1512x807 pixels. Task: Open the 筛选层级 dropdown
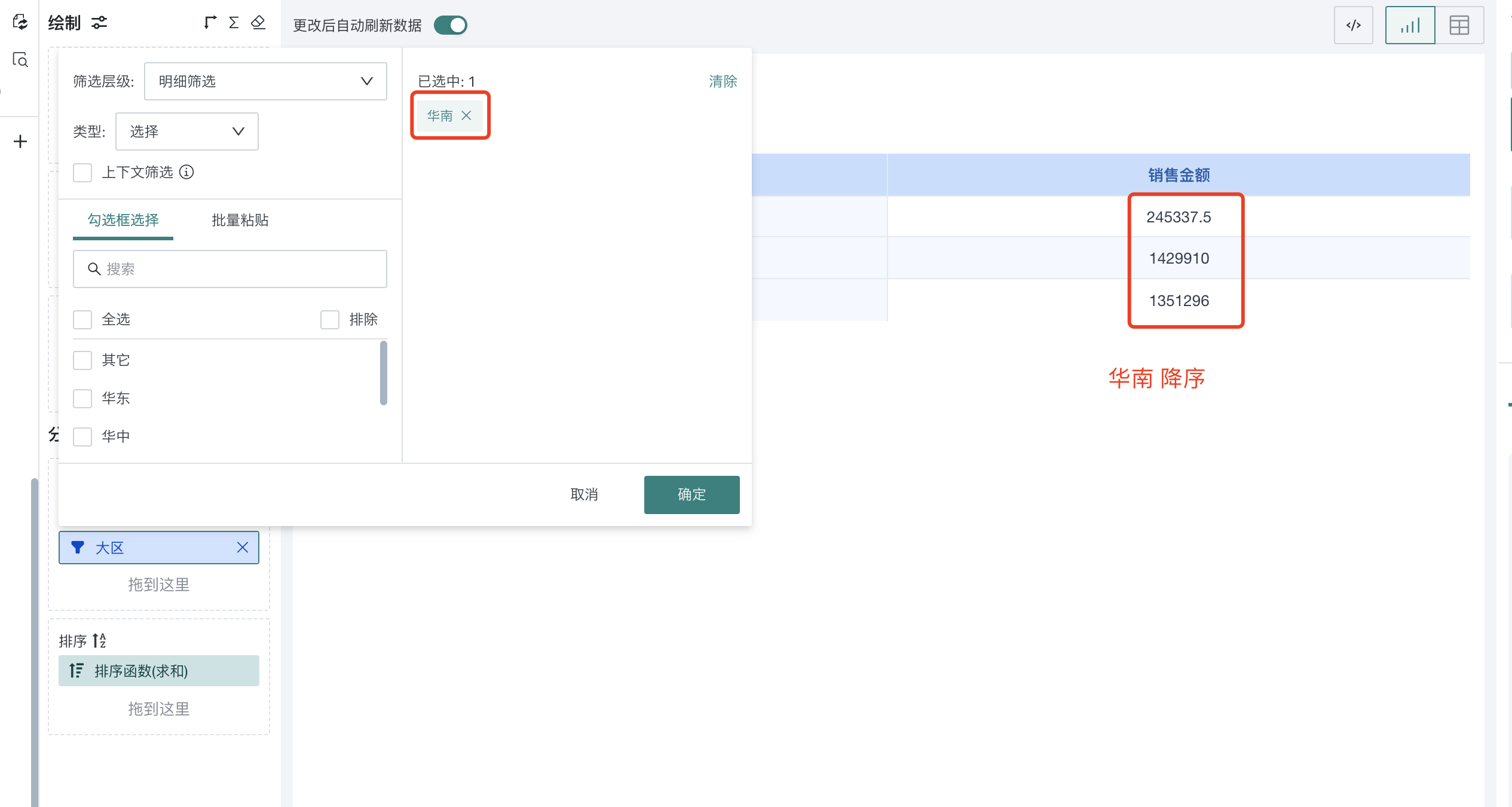265,81
